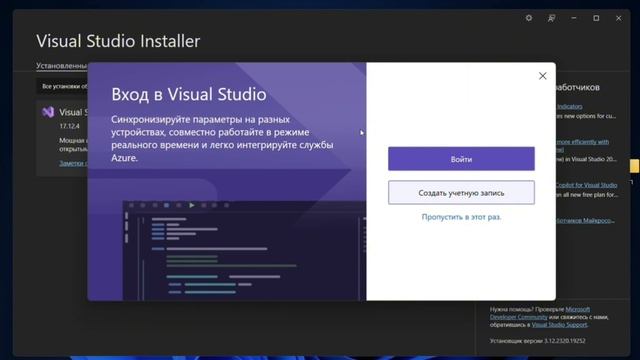Click the feedback icon in title bar
The image size is (640, 360).
point(551,18)
